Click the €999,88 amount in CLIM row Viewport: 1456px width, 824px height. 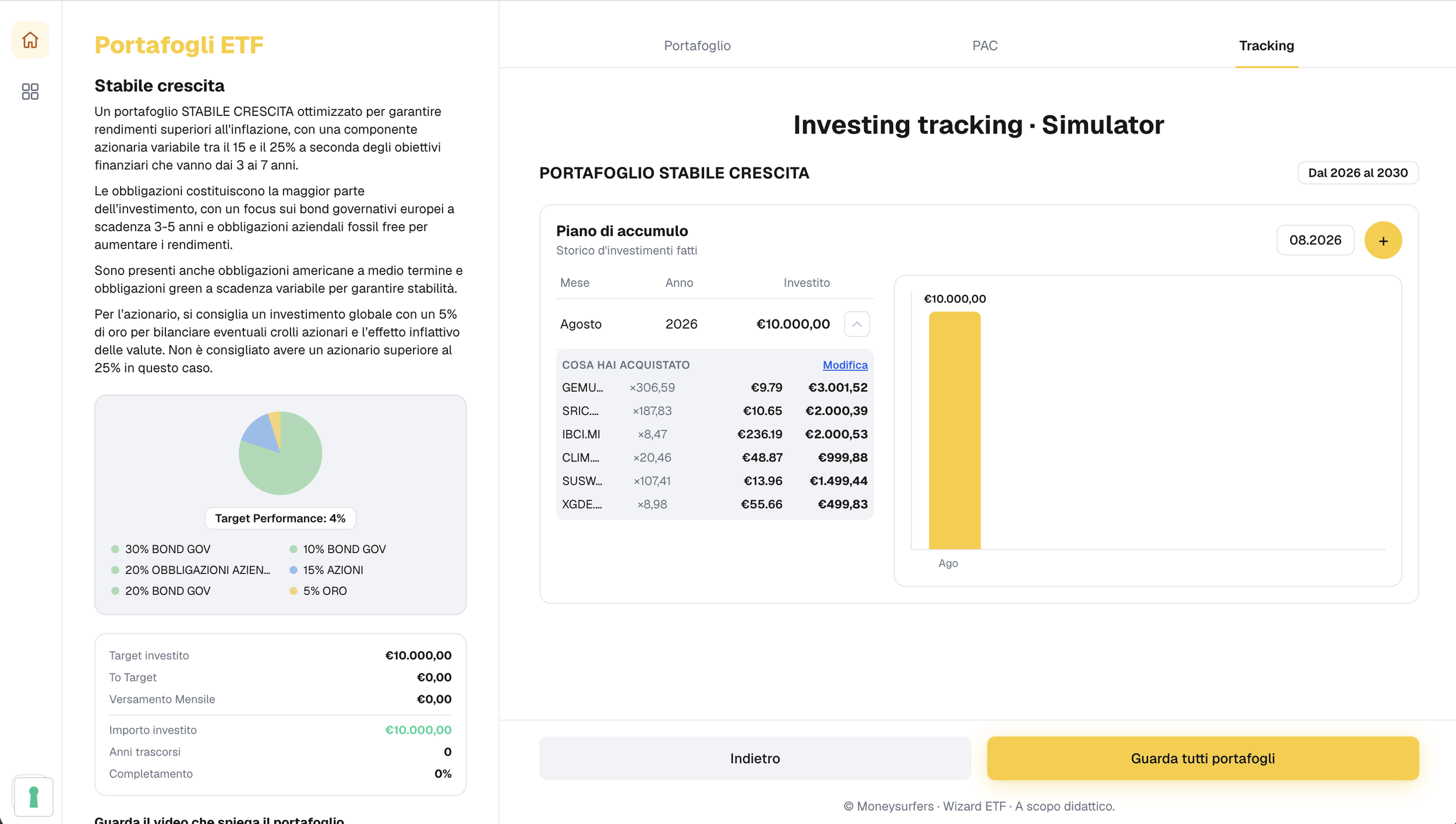pyautogui.click(x=842, y=457)
